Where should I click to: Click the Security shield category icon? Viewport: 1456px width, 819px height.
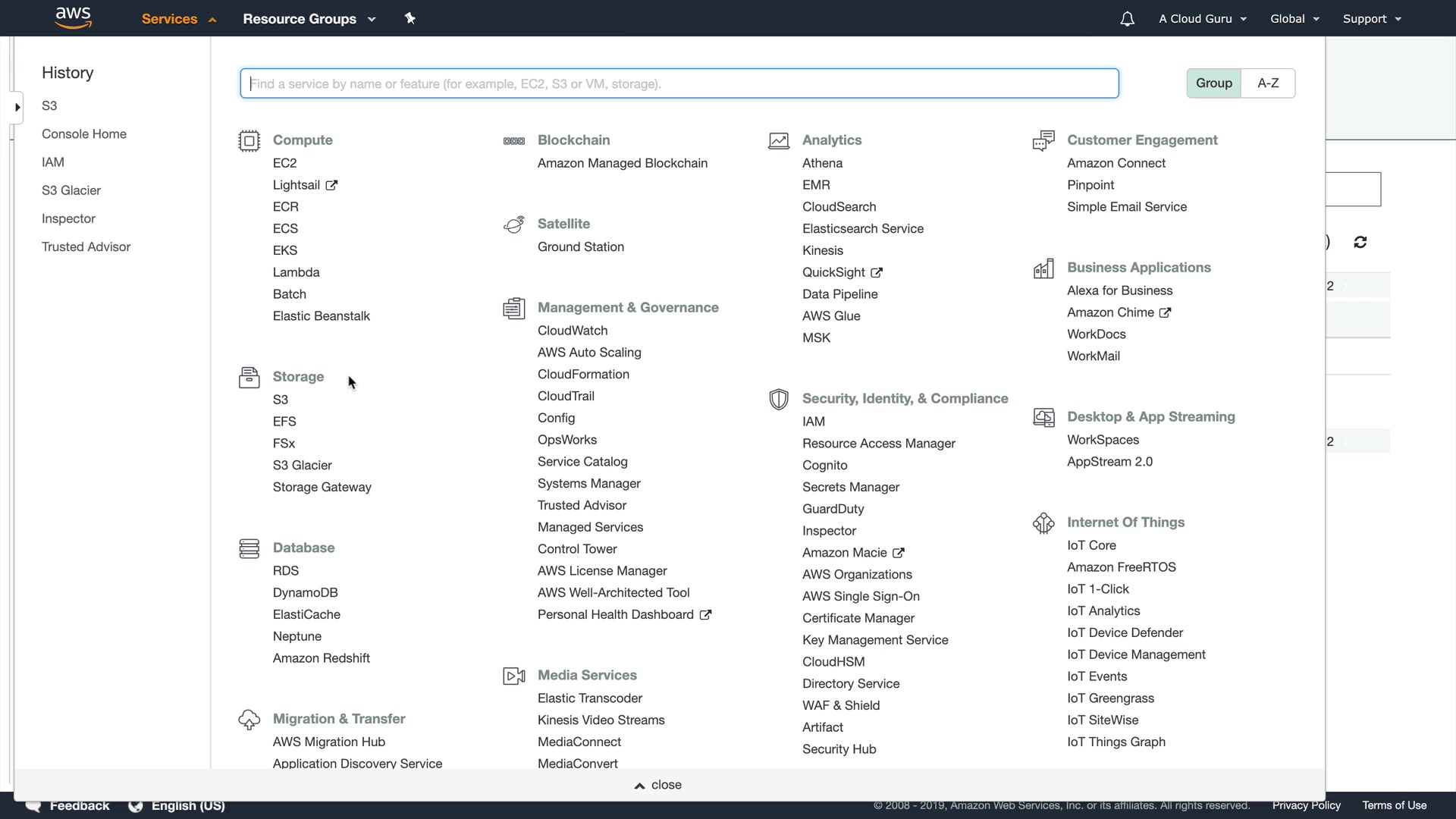[778, 399]
